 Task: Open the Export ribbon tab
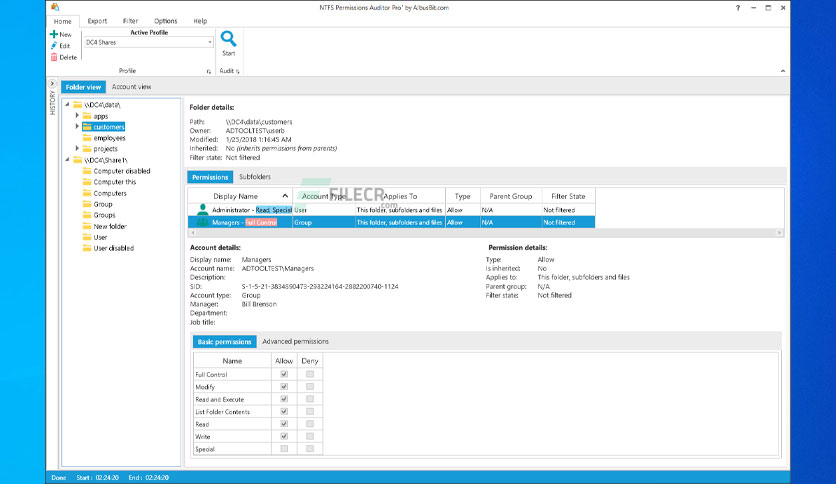(x=97, y=20)
